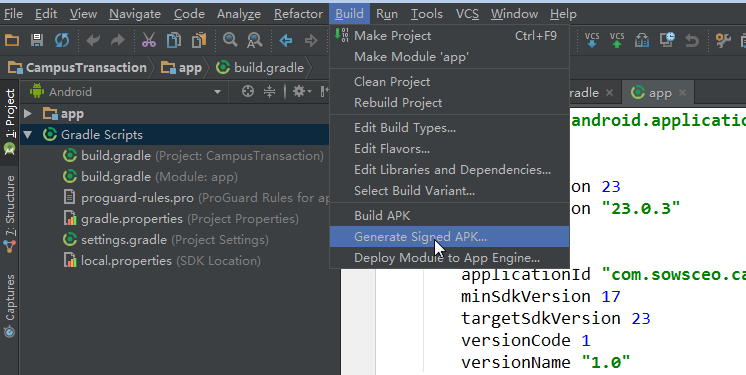Click scroll from source target icon
This screenshot has width=746, height=375.
pyautogui.click(x=248, y=91)
